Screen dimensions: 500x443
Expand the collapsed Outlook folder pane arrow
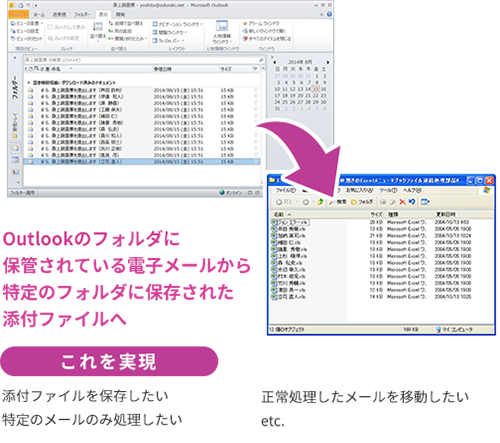pos(15,58)
